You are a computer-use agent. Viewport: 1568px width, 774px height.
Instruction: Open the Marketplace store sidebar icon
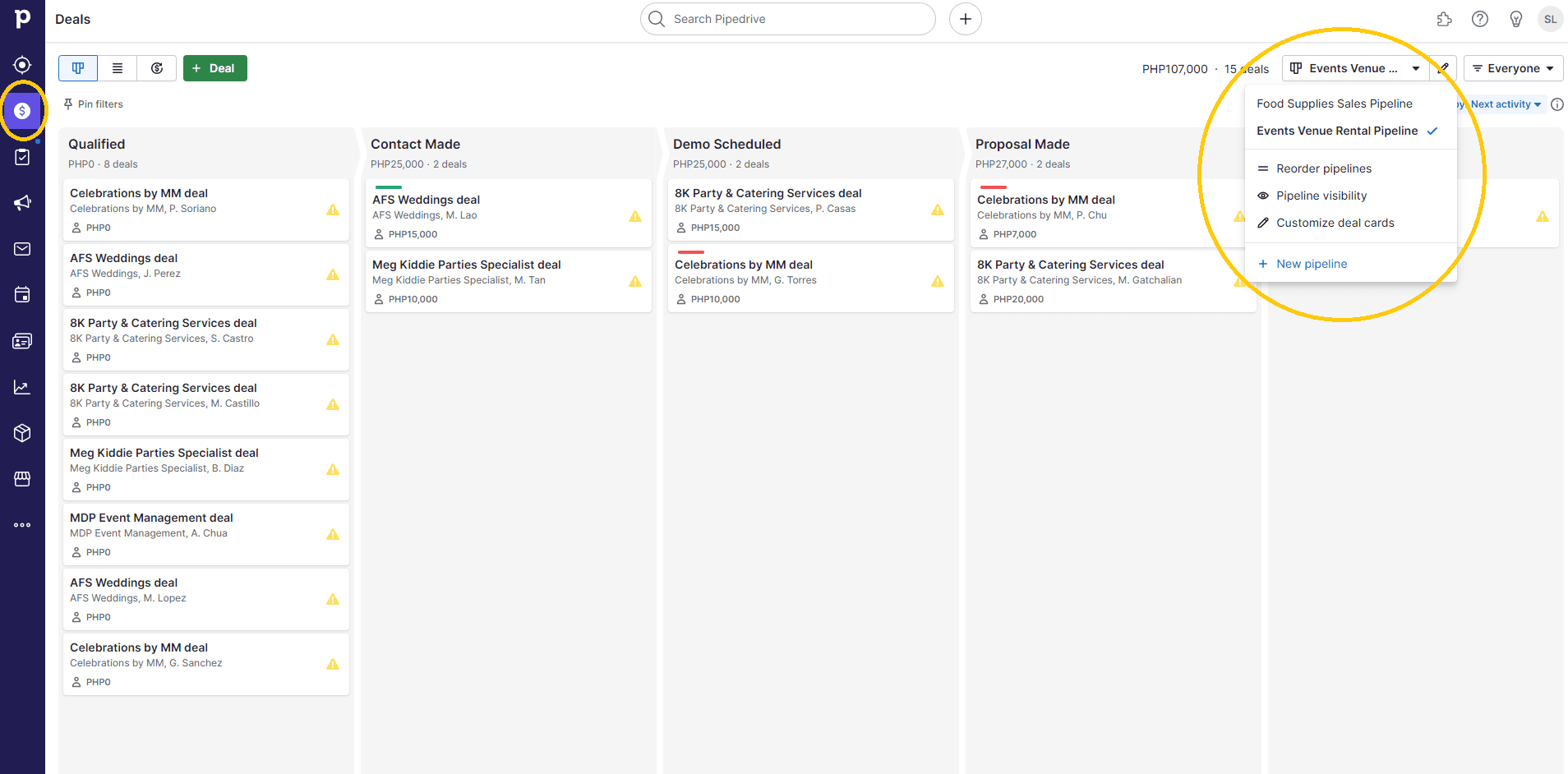click(22, 479)
